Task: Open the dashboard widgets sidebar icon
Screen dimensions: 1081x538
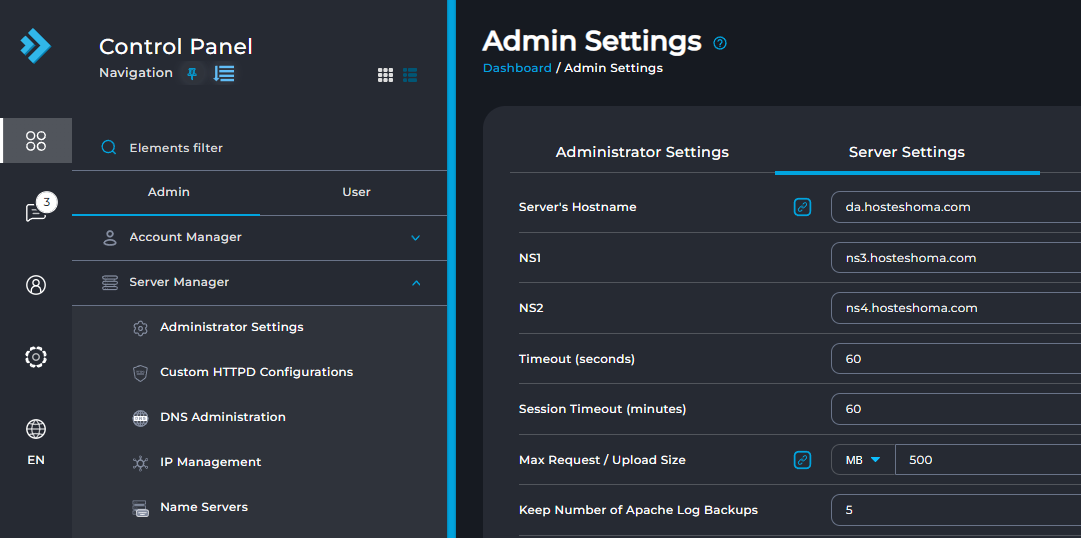Action: (36, 141)
